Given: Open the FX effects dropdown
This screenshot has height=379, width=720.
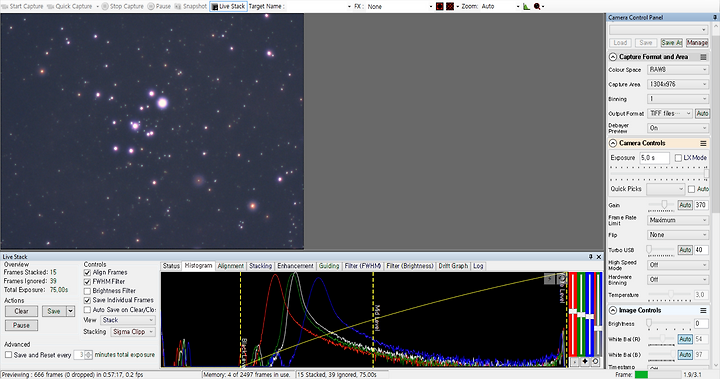Looking at the screenshot, I should [x=431, y=6].
